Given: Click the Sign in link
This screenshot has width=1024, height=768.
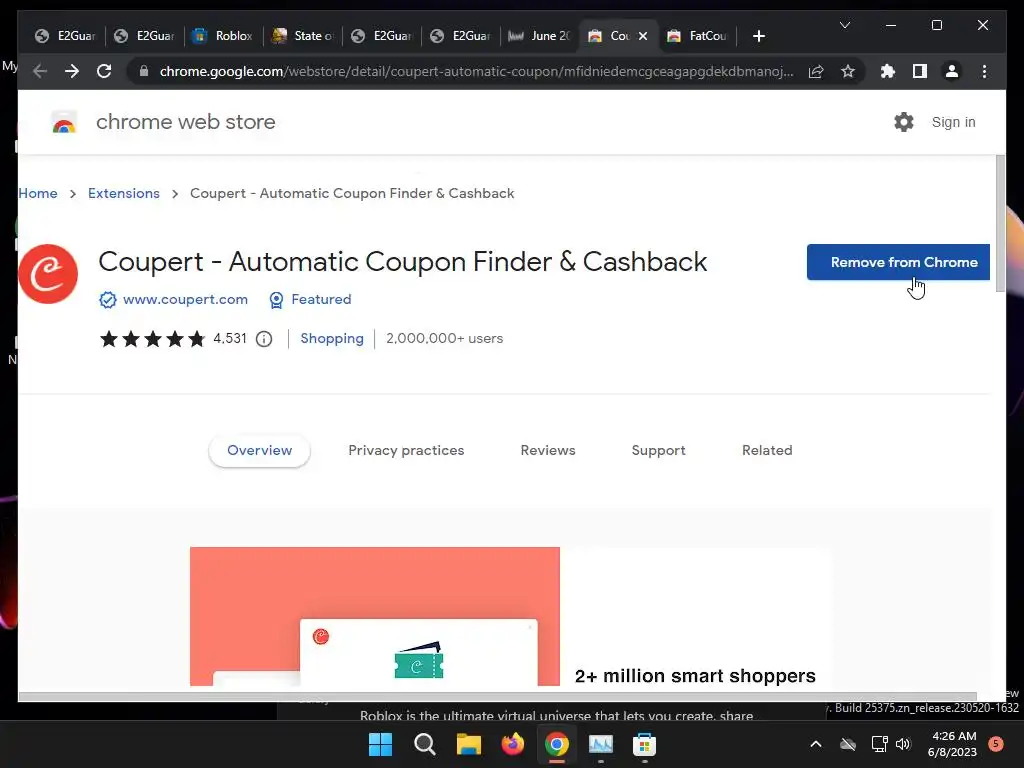Looking at the screenshot, I should [x=953, y=122].
